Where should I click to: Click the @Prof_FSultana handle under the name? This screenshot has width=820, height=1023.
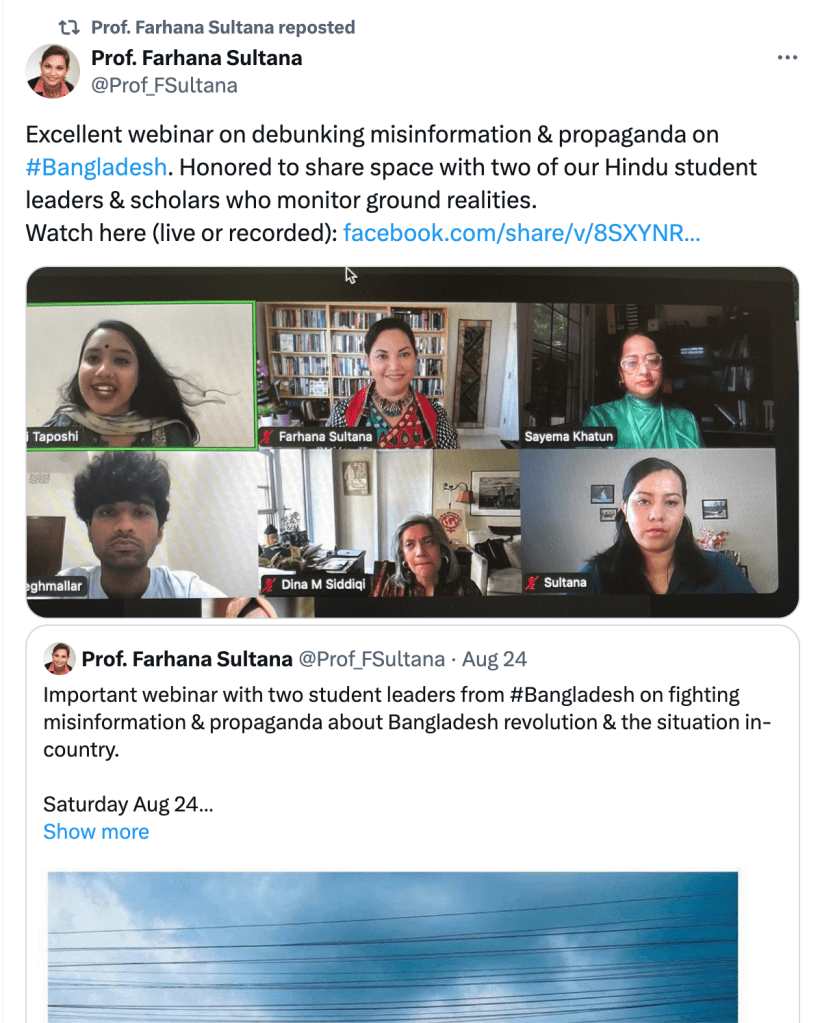pos(164,85)
